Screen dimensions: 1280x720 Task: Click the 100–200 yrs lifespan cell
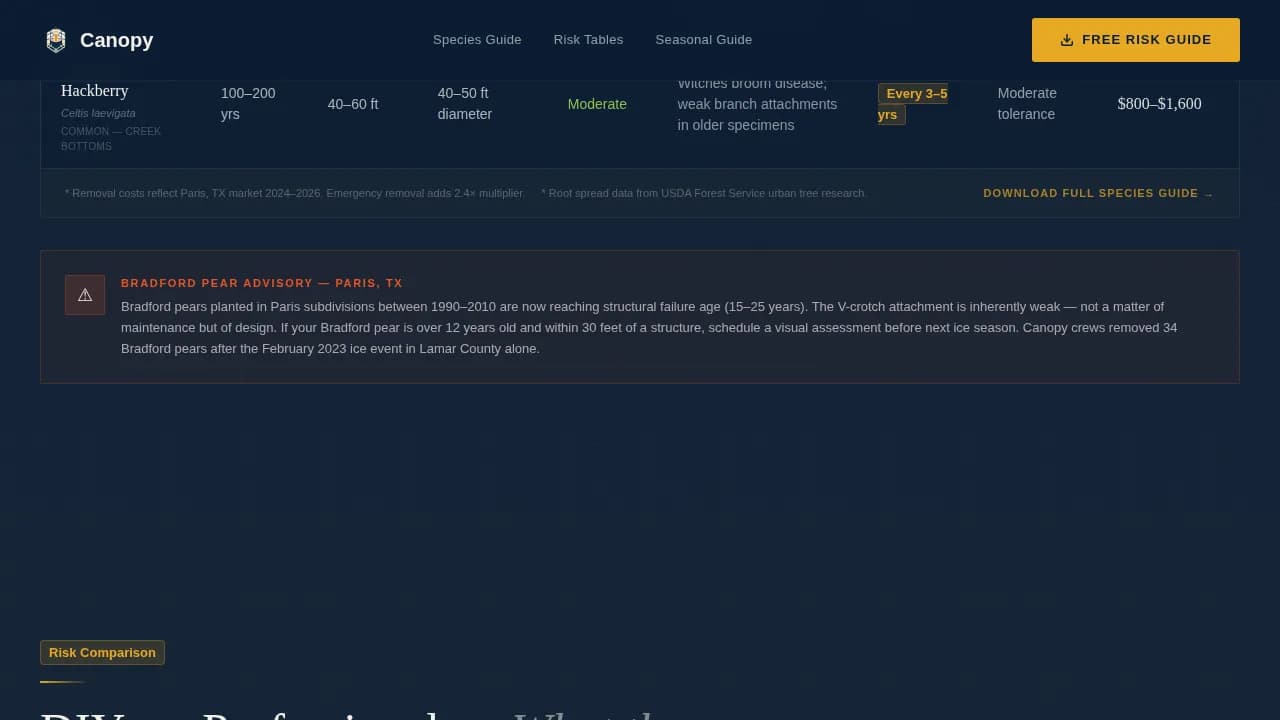pos(248,104)
